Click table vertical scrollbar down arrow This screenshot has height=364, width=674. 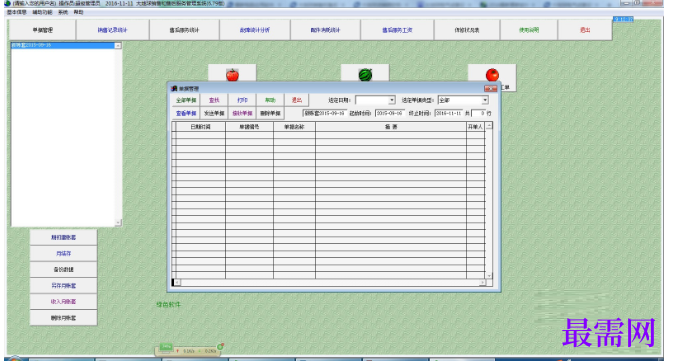point(489,275)
